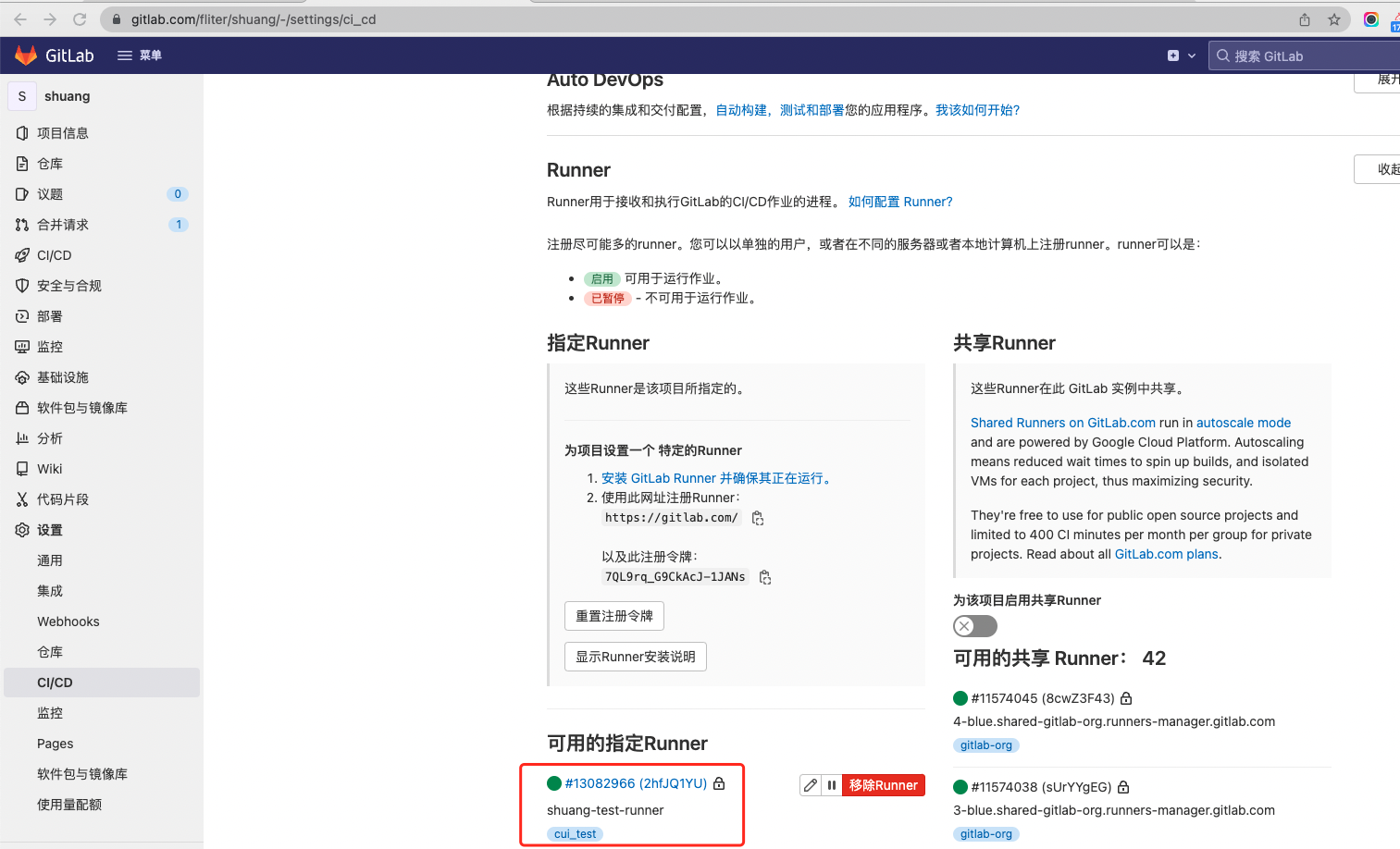The image size is (1400, 849).
Task: Open runner #13082966 link
Action: pos(636,783)
